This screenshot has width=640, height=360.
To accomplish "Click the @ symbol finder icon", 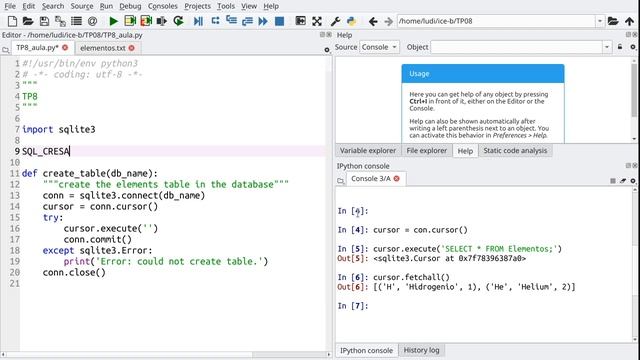I will point(93,21).
